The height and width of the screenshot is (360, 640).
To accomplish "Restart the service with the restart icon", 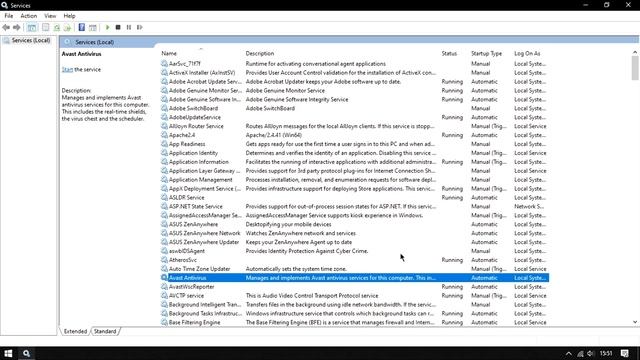I will pos(140,27).
